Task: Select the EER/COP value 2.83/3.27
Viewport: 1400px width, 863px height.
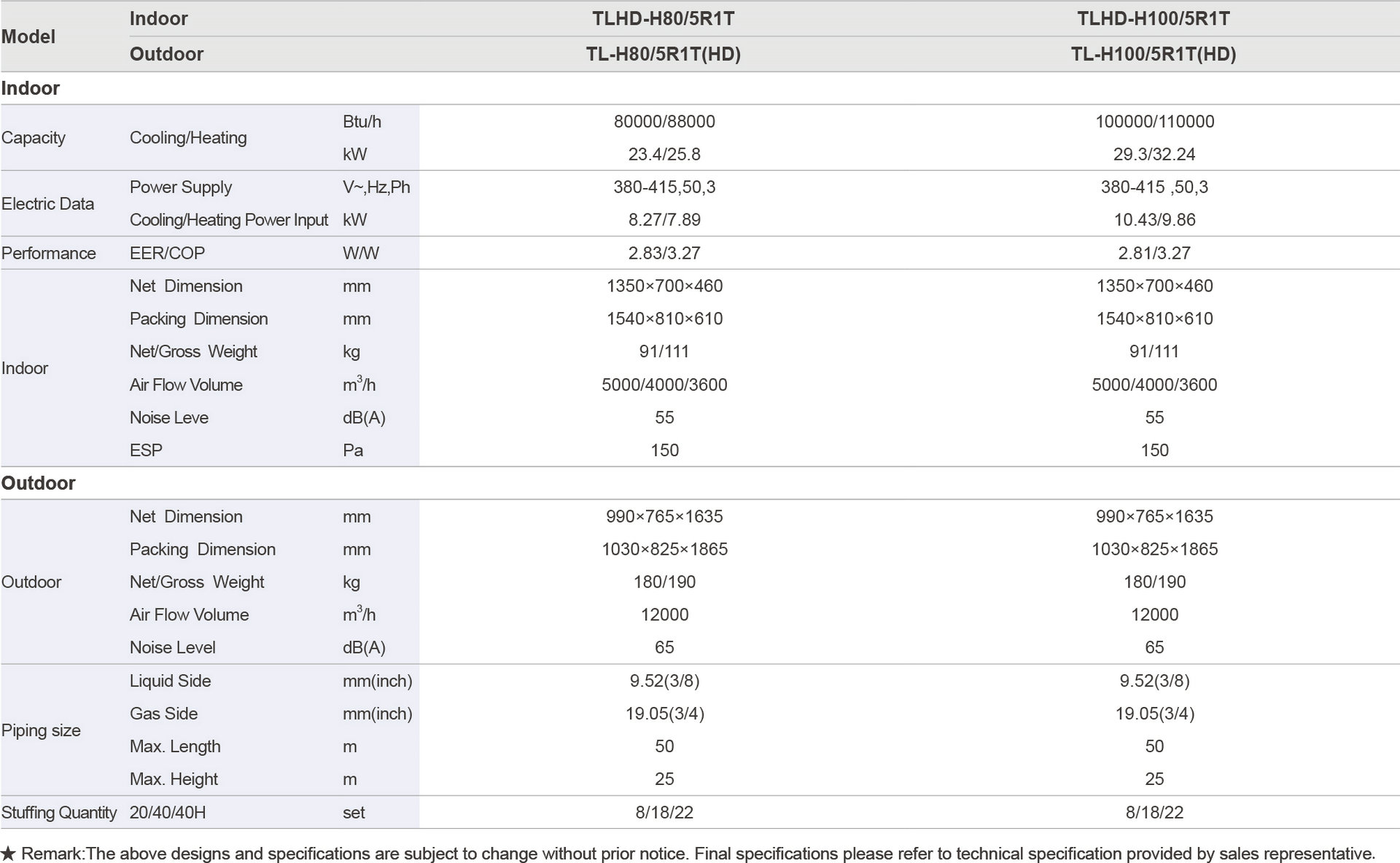Action: point(664,254)
